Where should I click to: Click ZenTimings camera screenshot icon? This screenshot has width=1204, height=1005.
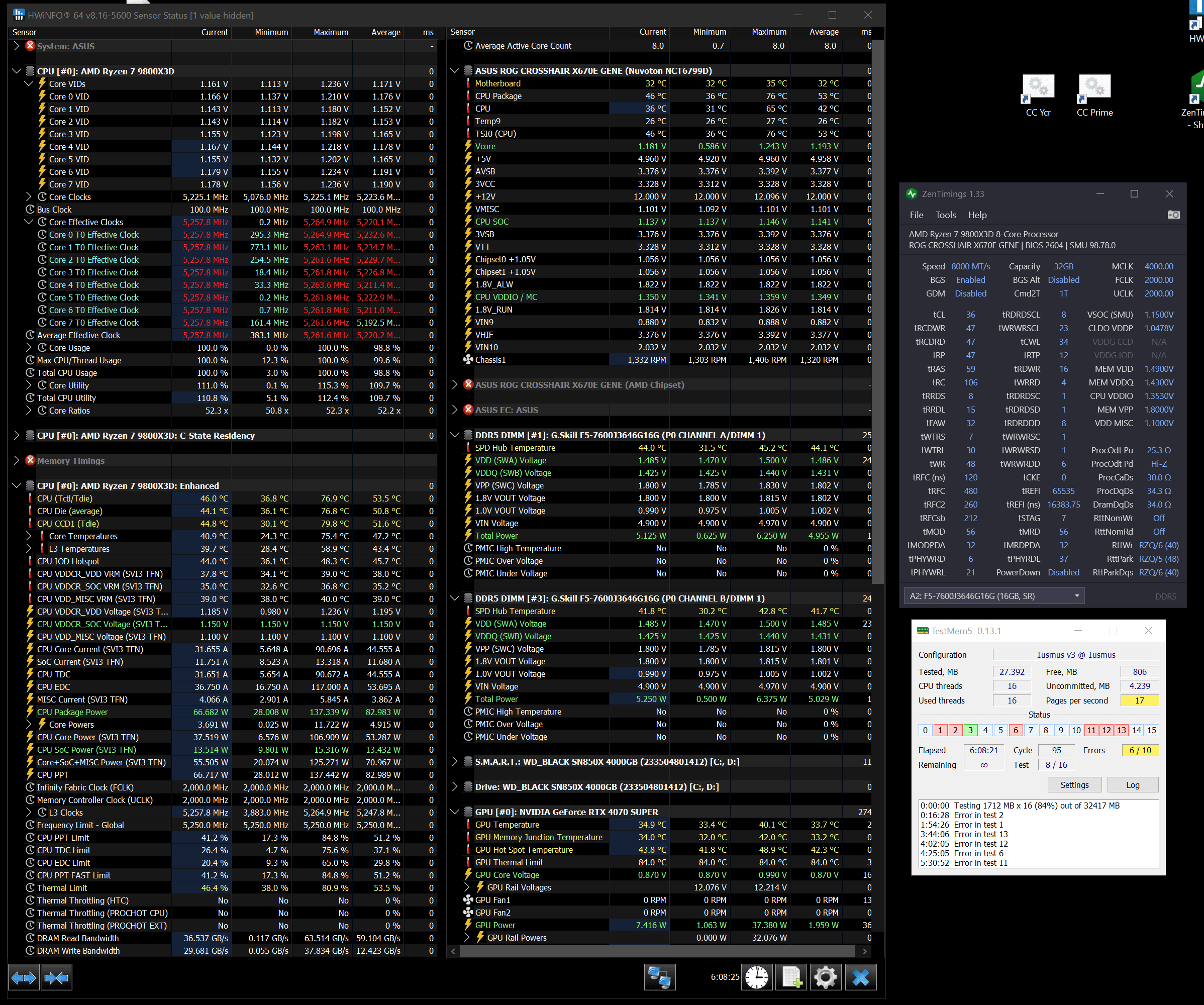[x=1174, y=215]
